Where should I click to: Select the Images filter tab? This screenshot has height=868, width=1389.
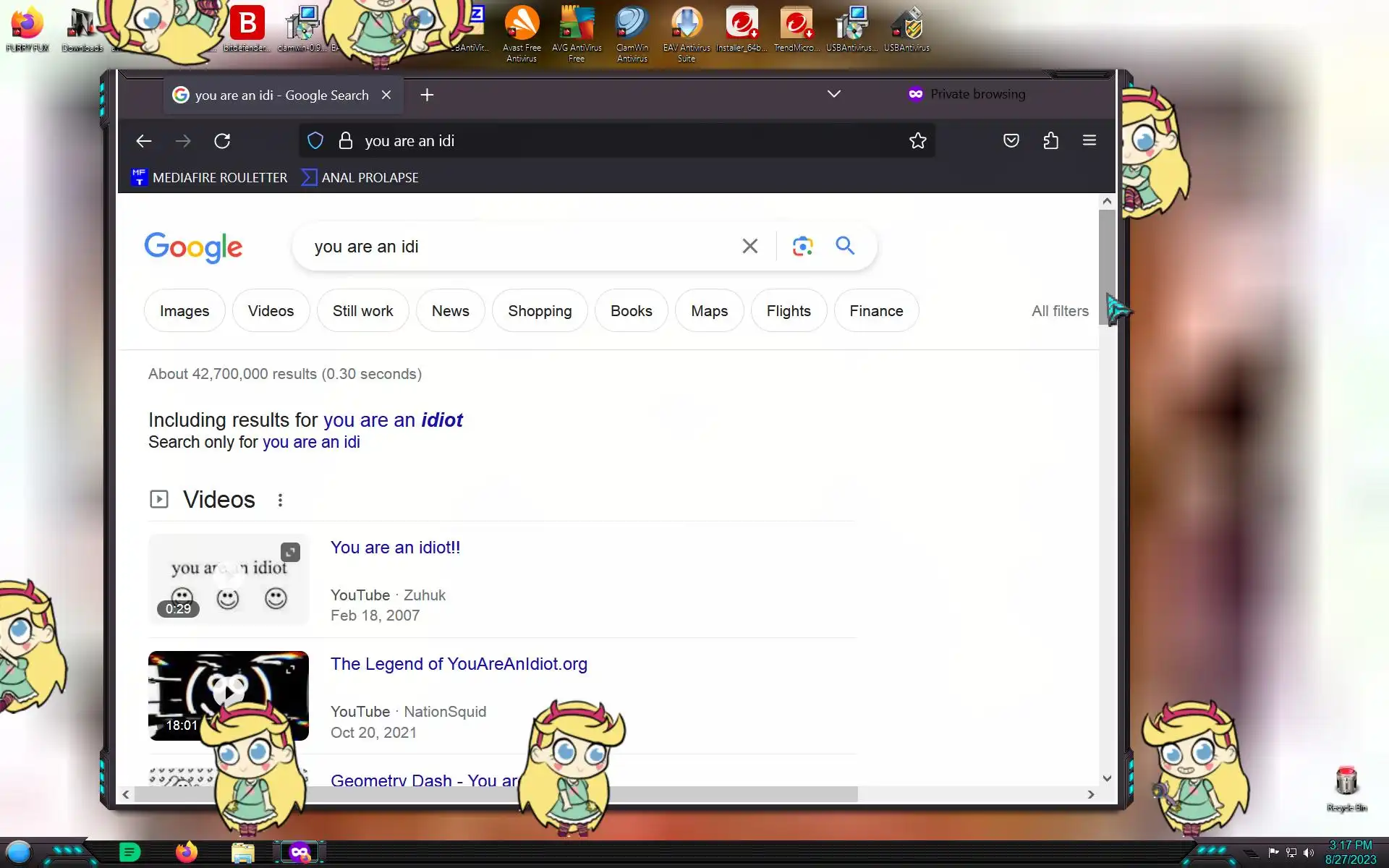click(x=184, y=311)
